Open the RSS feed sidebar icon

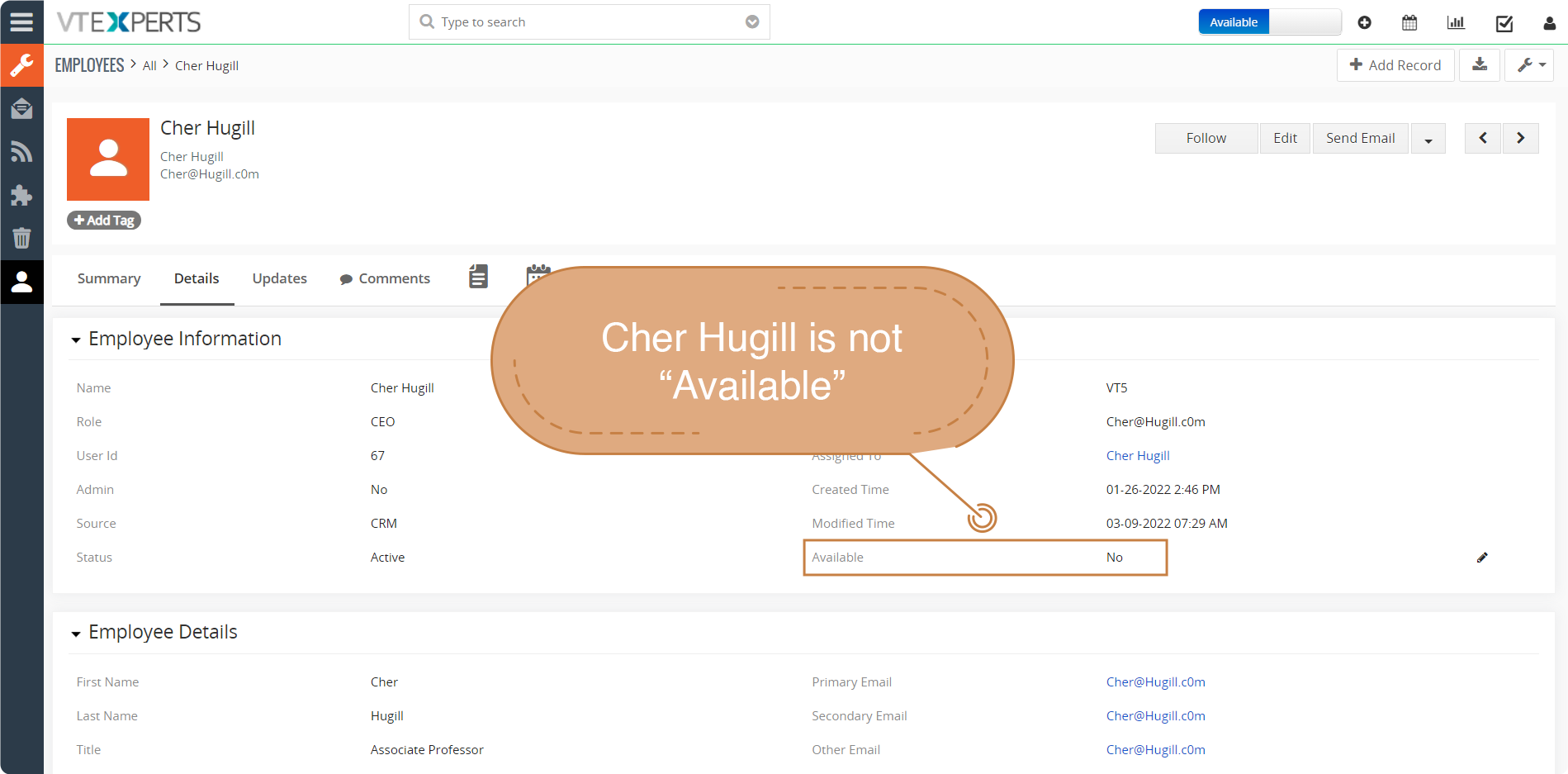pos(21,152)
